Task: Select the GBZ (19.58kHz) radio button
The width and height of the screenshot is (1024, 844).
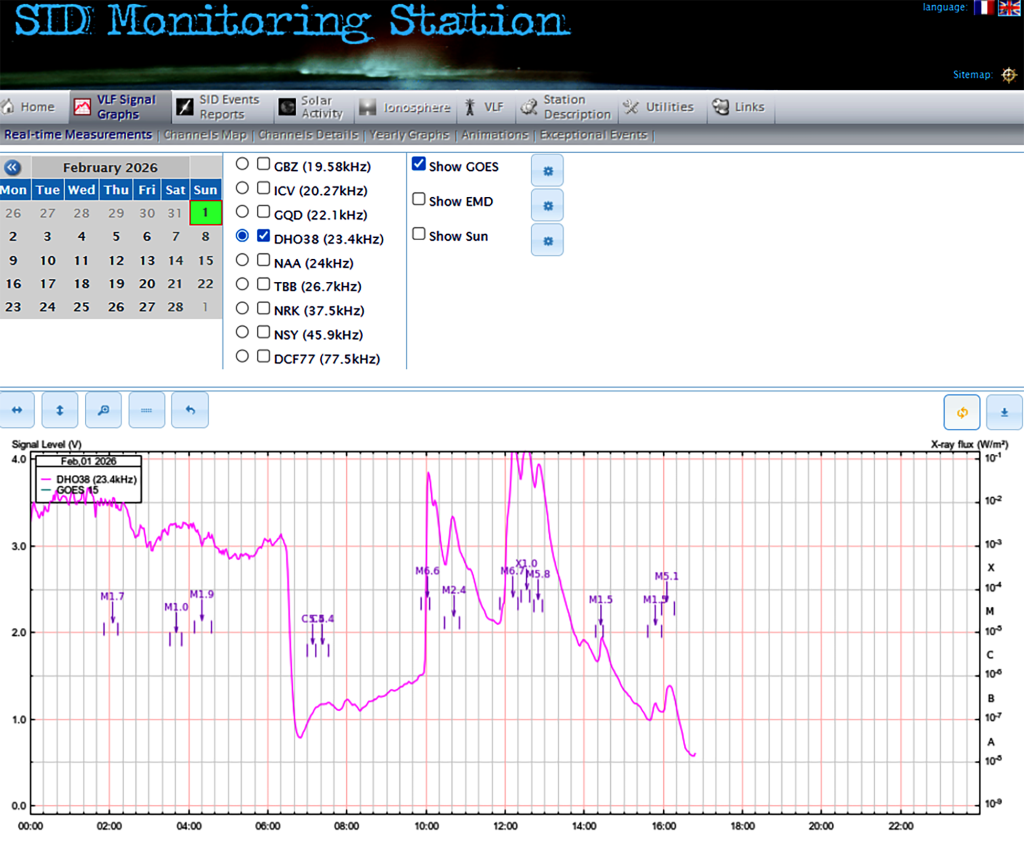Action: [x=242, y=164]
